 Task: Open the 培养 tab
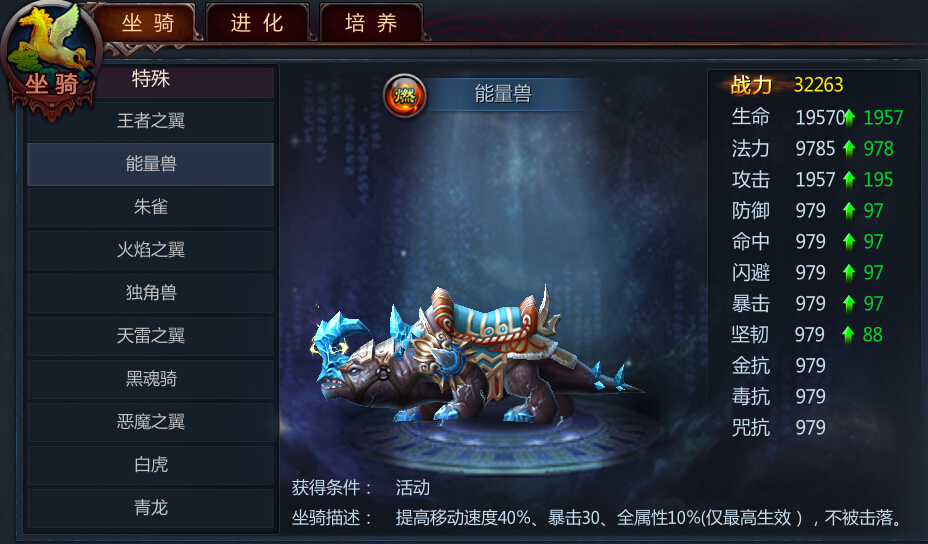point(371,23)
